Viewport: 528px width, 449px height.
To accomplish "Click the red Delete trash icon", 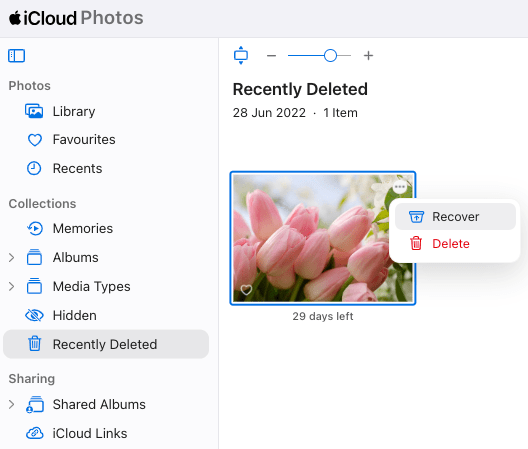I will 416,243.
